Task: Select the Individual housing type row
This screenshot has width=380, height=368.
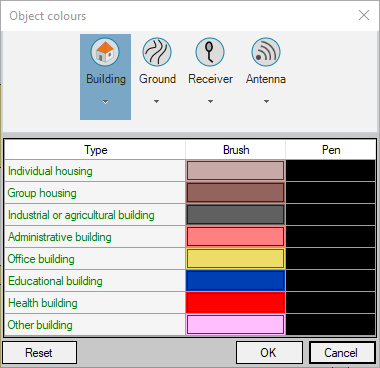Action: coord(95,171)
